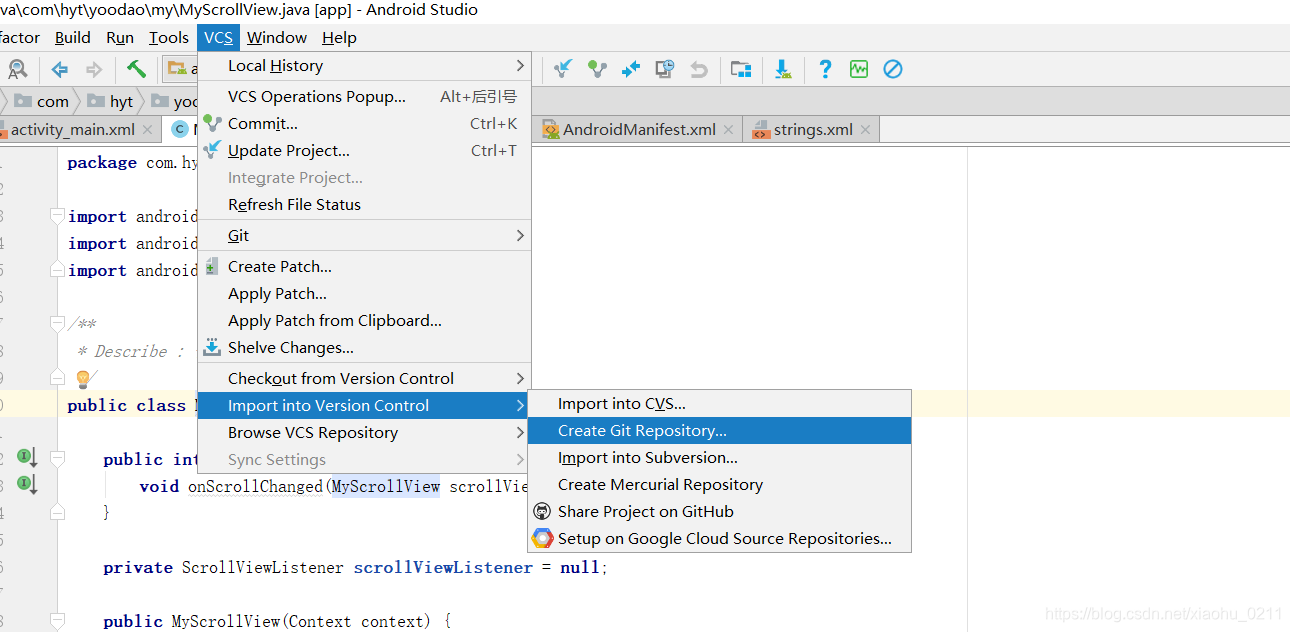Open the Run menu

point(120,37)
